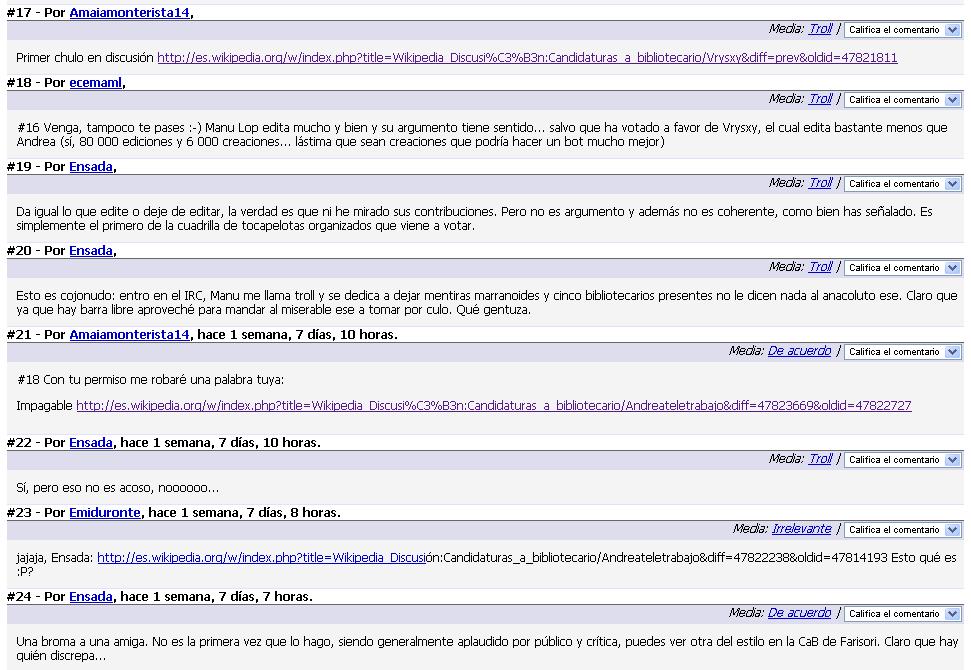Click the Troll rating link on comment #18

tap(821, 99)
